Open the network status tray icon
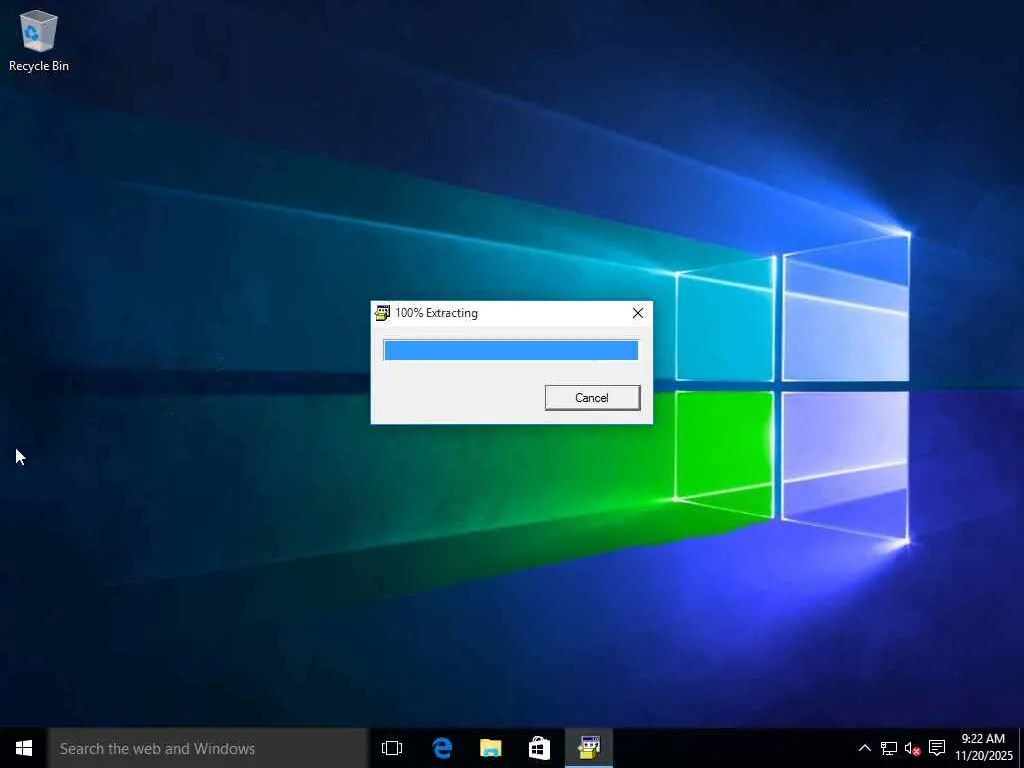Screen dimensions: 1024x768 (x=889, y=748)
